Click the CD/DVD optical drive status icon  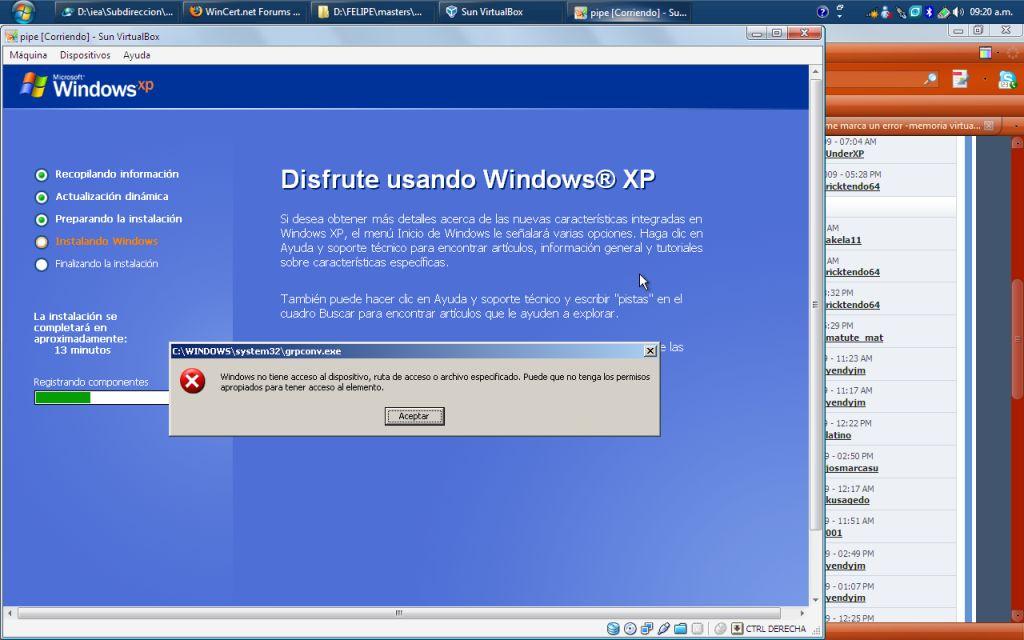(x=630, y=628)
